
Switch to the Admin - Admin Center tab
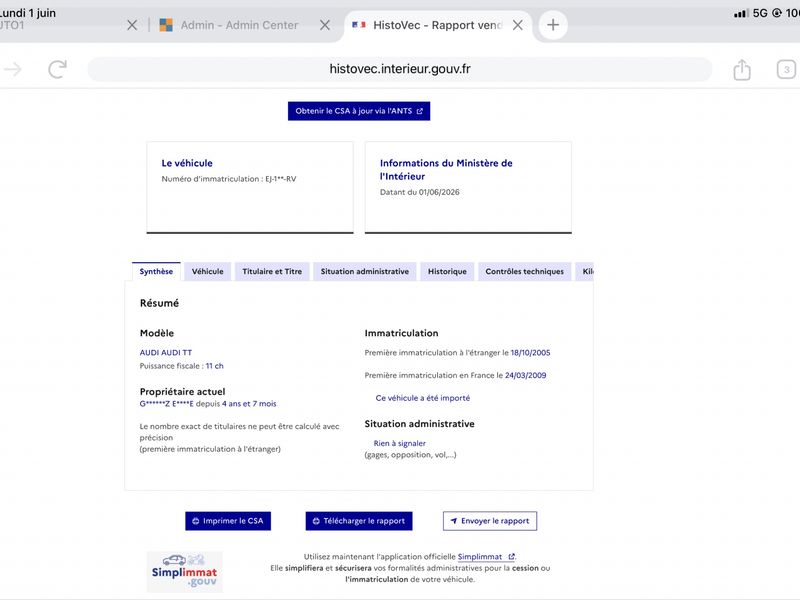pos(239,25)
